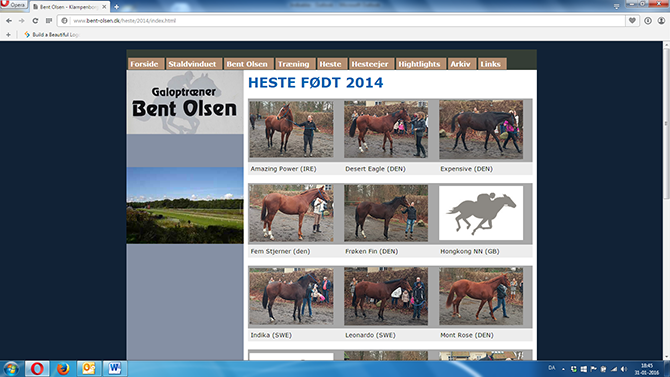Click the racetrack landscape photo in sidebar

click(x=185, y=205)
